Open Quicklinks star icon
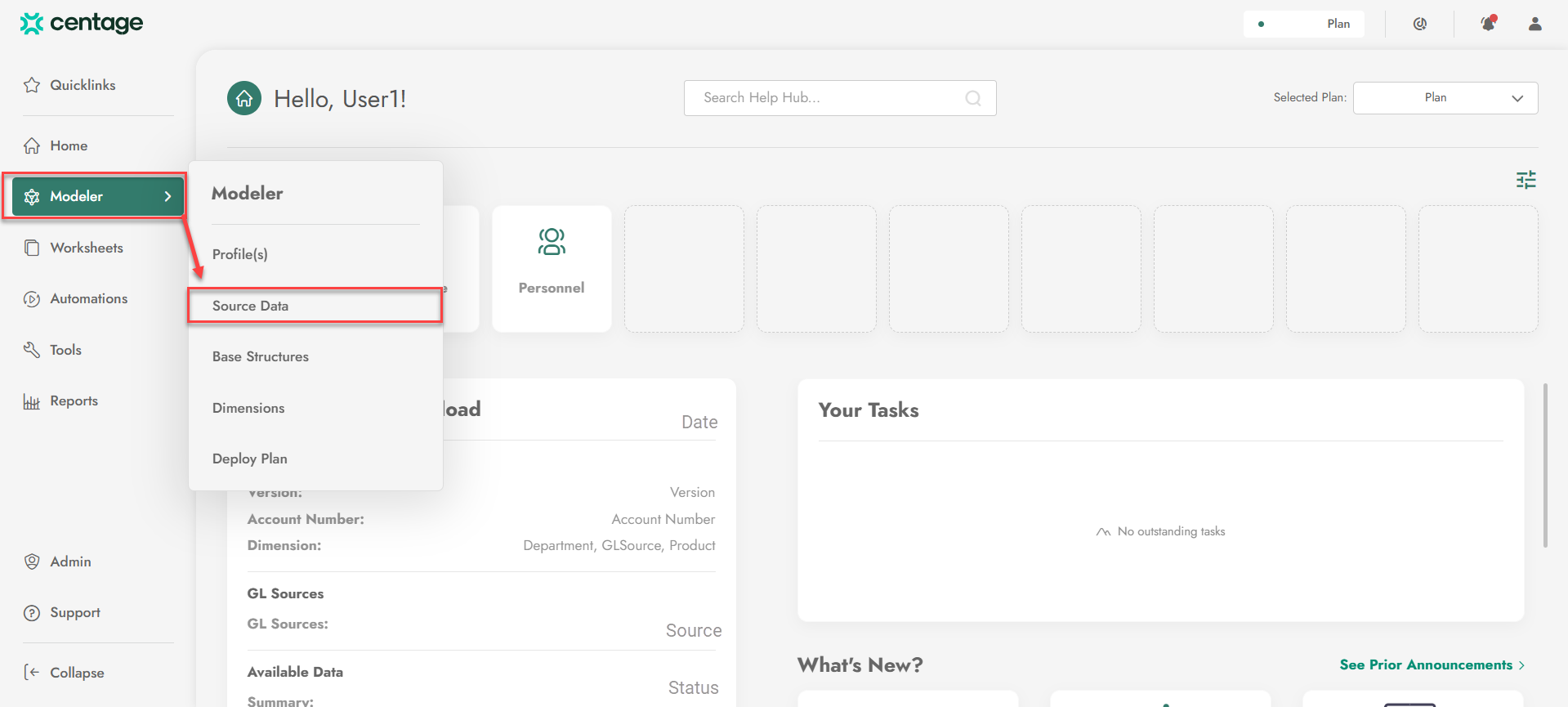The width and height of the screenshot is (1568, 707). [32, 85]
